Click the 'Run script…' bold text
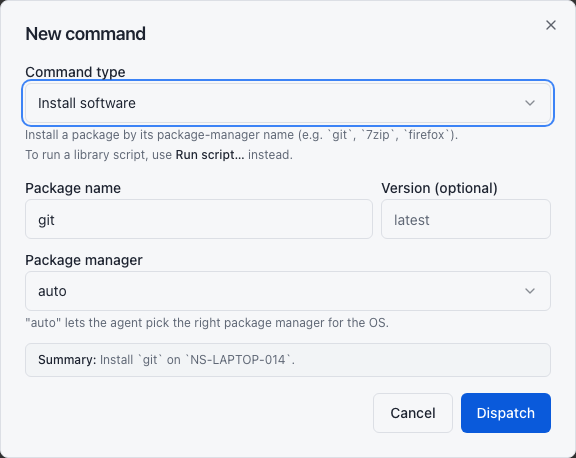576x458 pixels. coord(210,155)
